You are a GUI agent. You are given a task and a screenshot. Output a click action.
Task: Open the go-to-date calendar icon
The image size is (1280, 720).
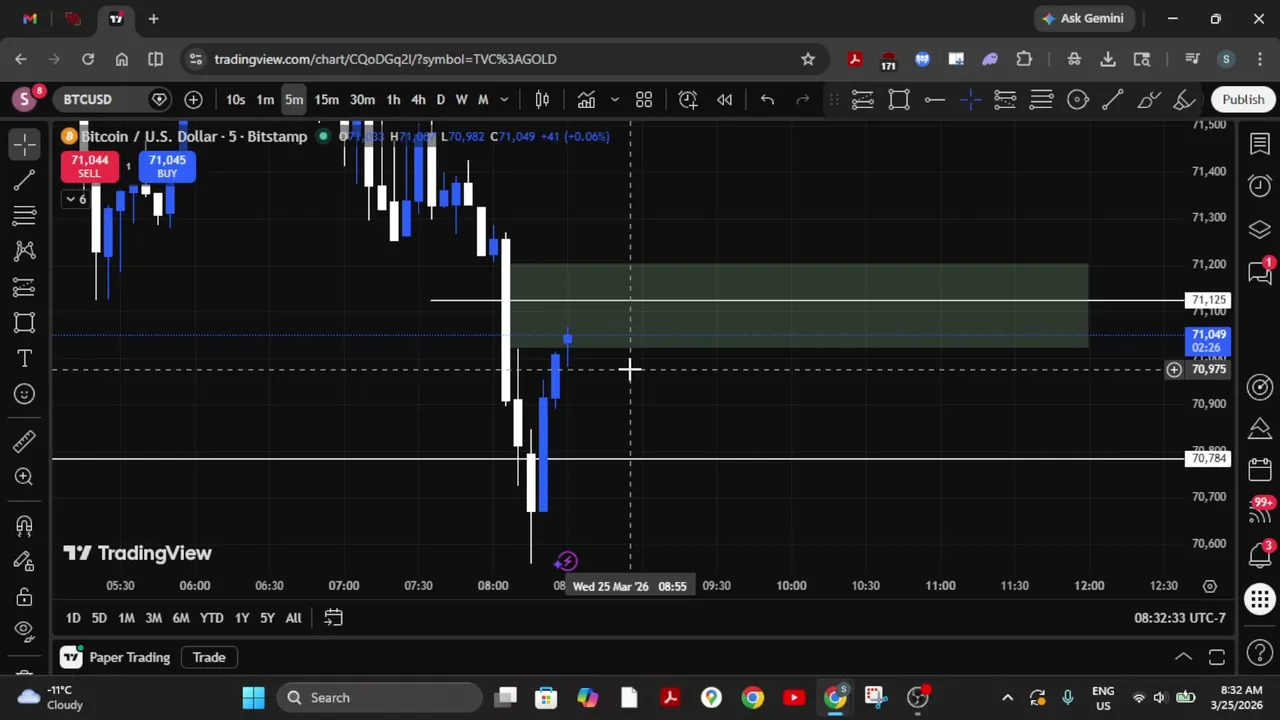coord(333,618)
